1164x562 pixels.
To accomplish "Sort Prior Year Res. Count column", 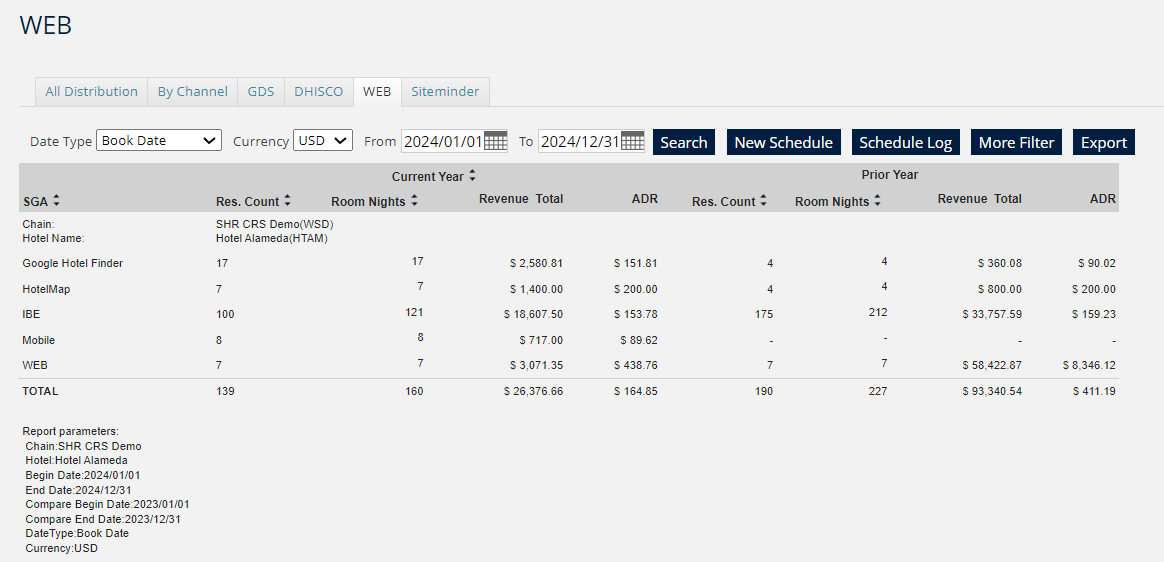I will [x=763, y=200].
